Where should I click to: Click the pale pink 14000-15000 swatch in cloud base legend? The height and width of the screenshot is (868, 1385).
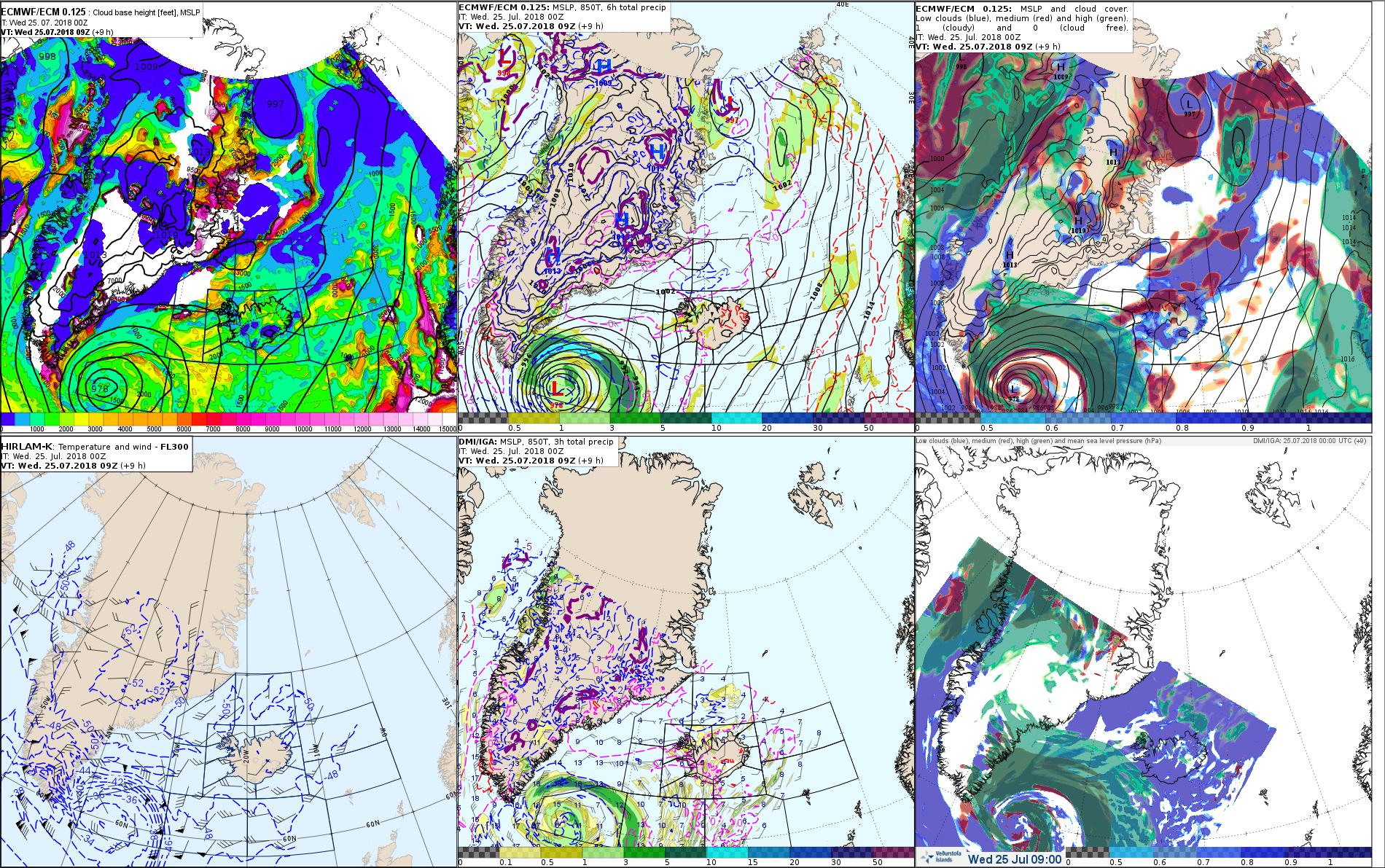(x=427, y=419)
